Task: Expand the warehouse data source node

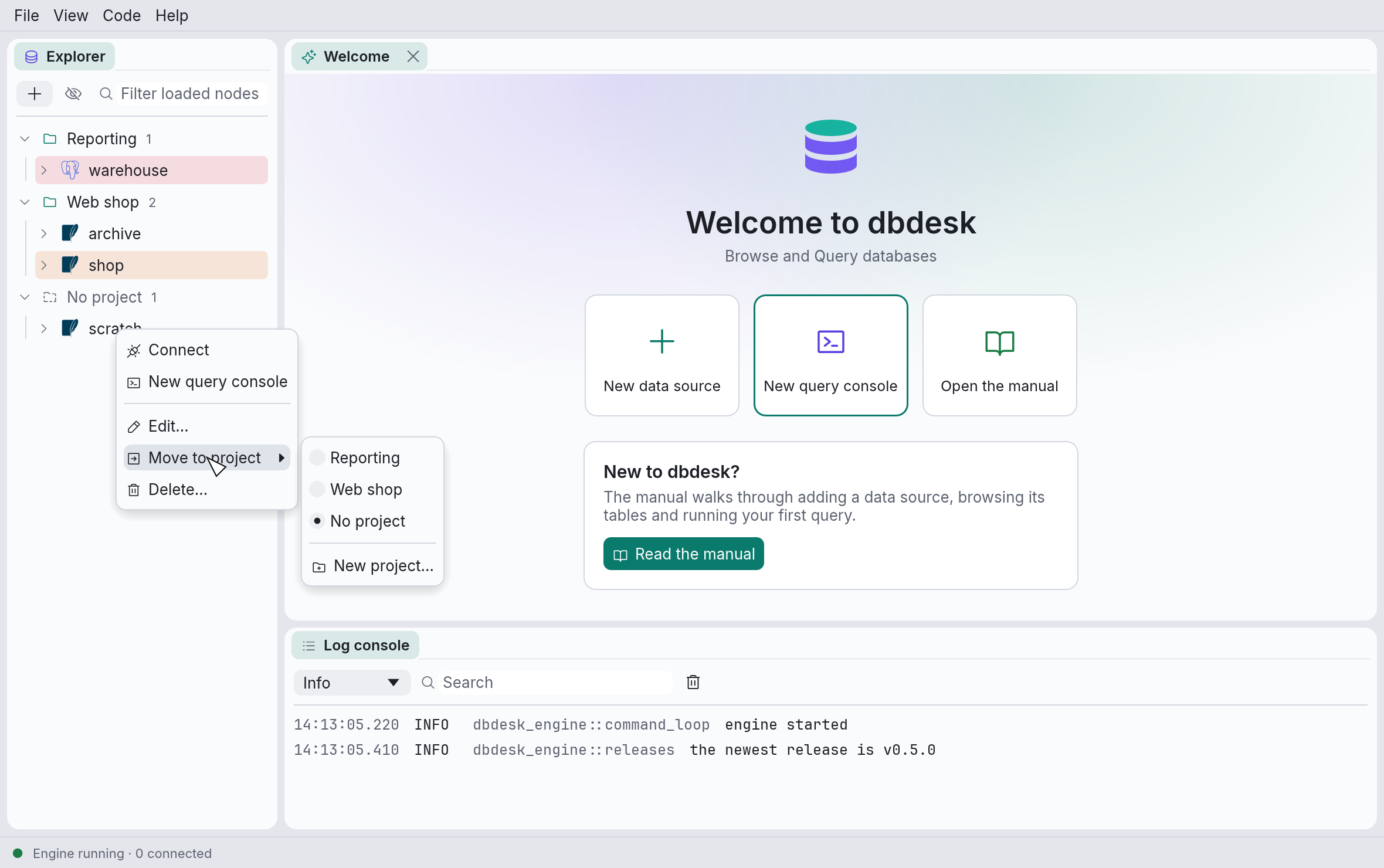Action: point(44,170)
